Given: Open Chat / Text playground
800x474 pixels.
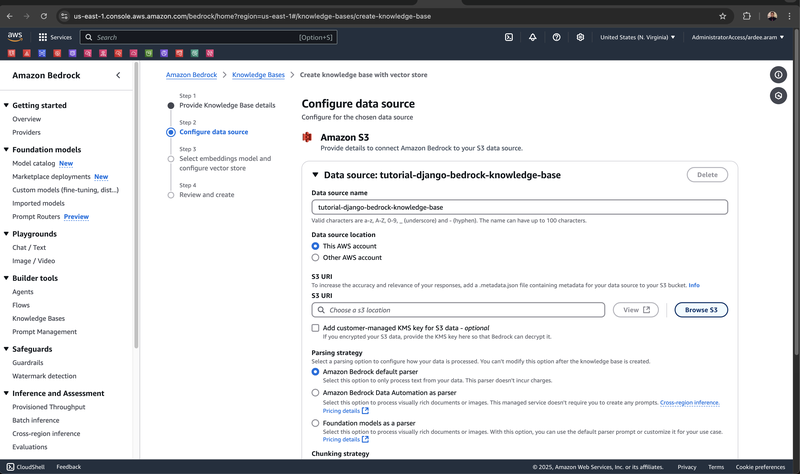Looking at the screenshot, I should point(29,247).
